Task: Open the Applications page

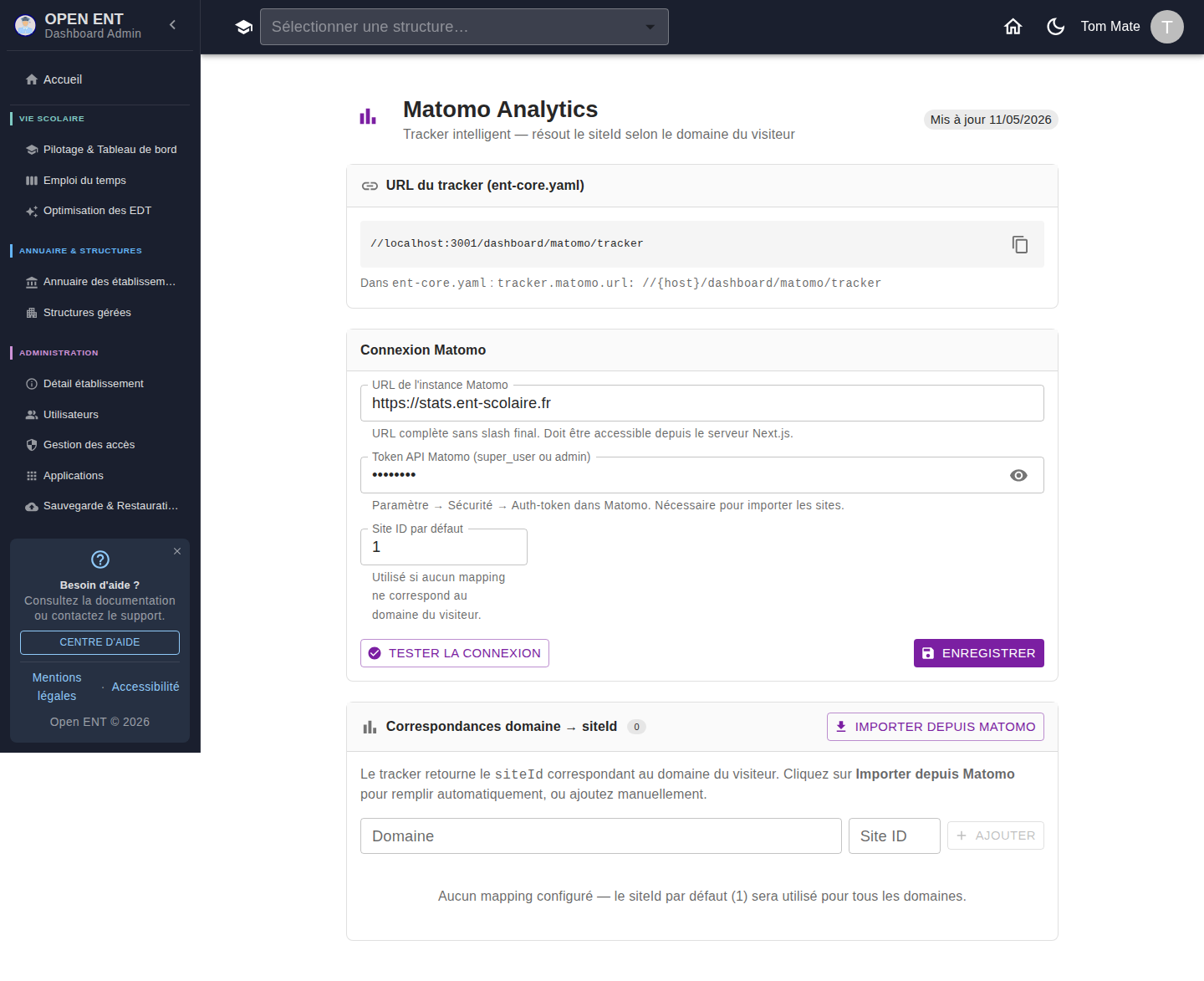Action: (x=100, y=476)
